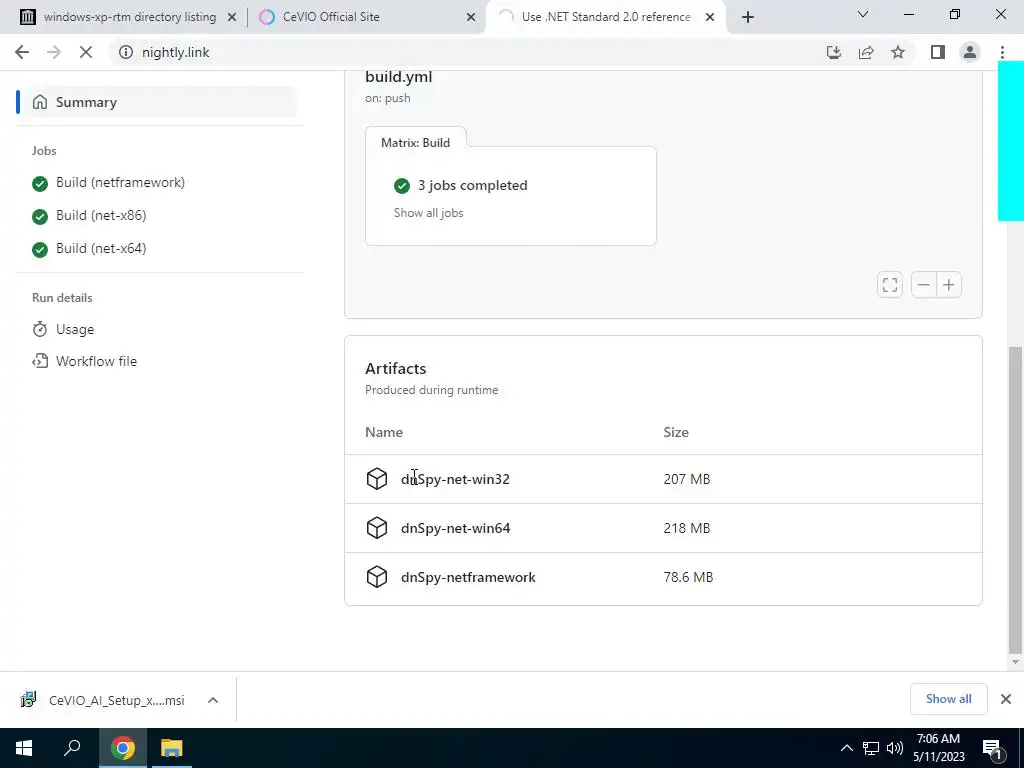Screen dimensions: 1024x768
Task: Click the package icon beside dnSpy-net-win64
Action: [377, 528]
